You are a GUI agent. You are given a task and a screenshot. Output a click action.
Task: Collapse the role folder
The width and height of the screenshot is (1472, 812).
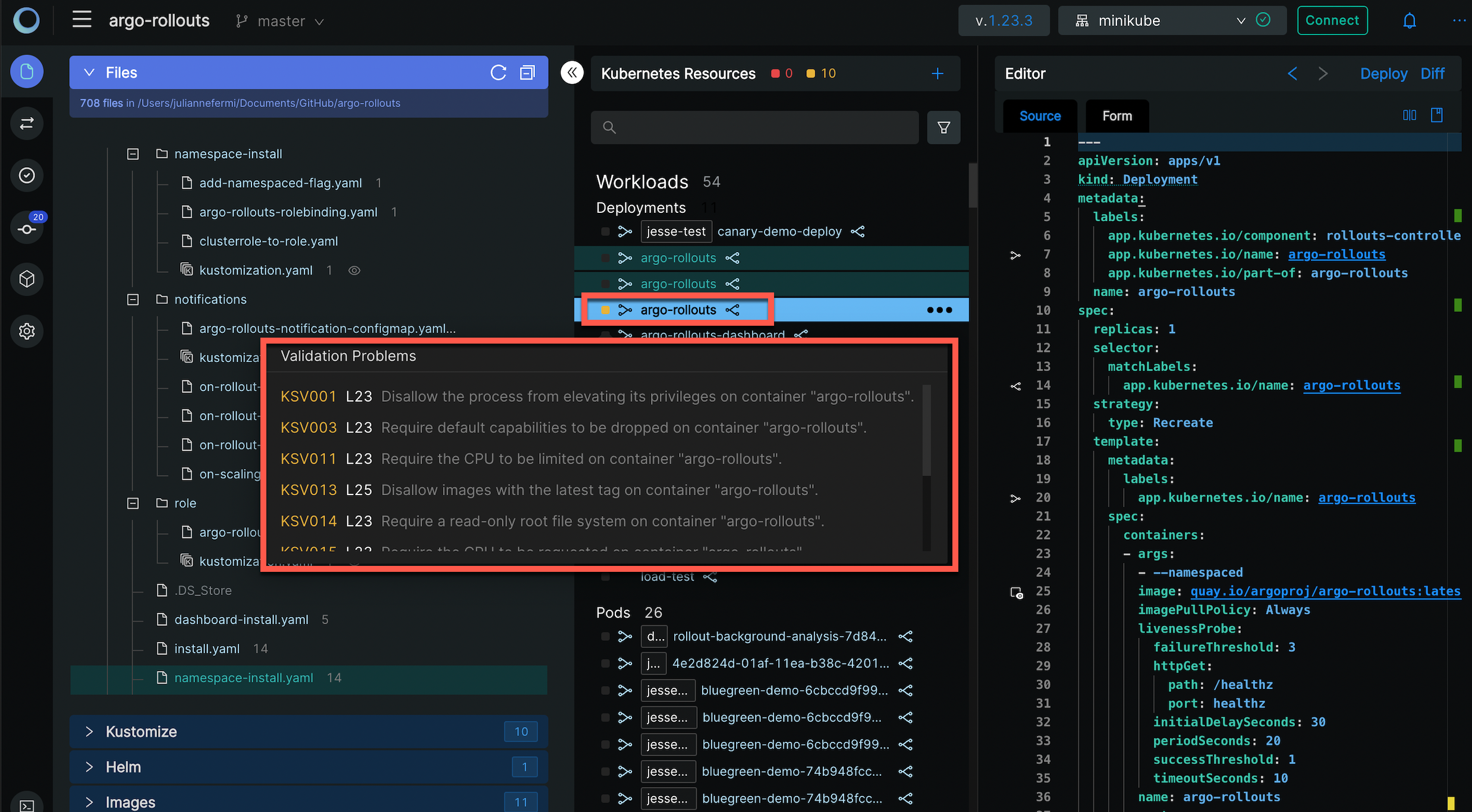pyautogui.click(x=133, y=503)
